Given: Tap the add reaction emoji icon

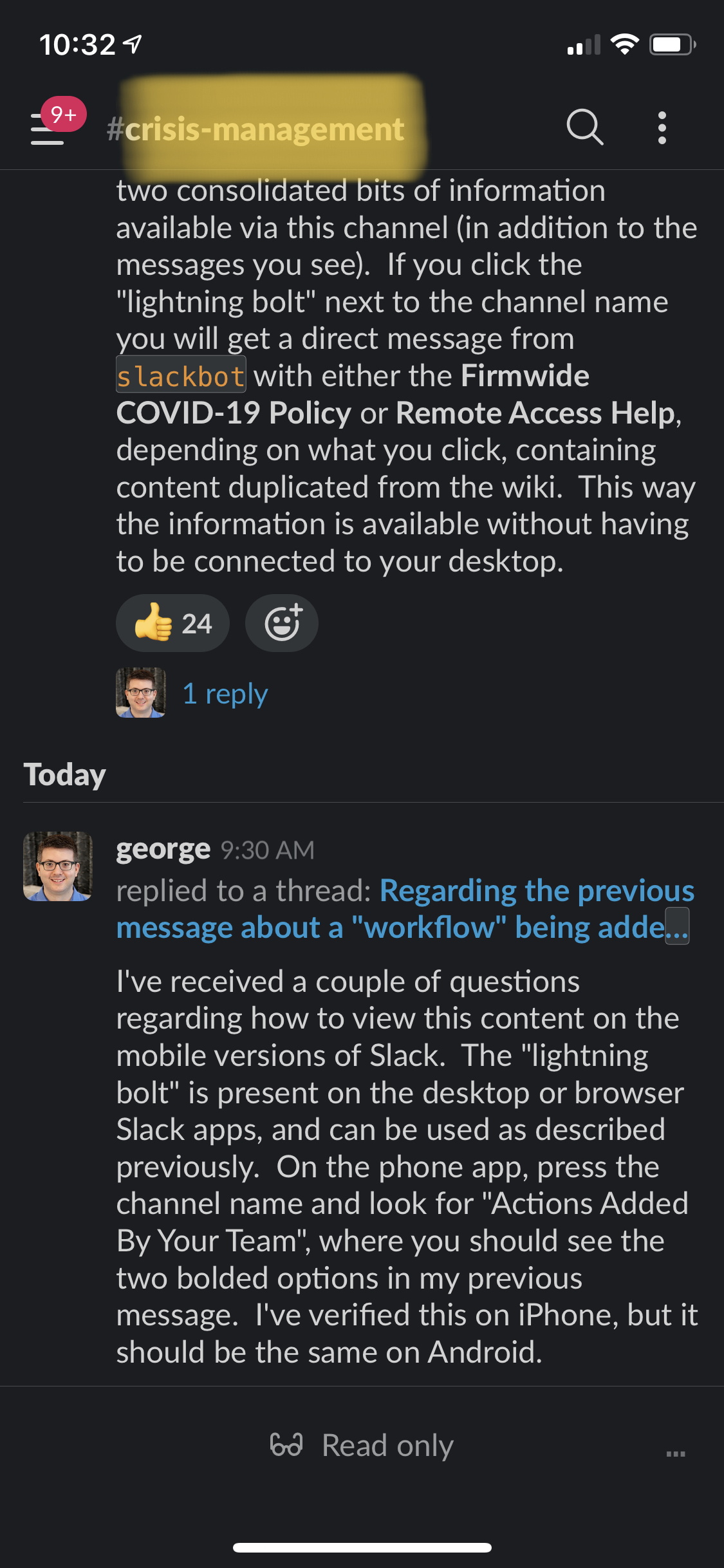Looking at the screenshot, I should click(x=282, y=623).
